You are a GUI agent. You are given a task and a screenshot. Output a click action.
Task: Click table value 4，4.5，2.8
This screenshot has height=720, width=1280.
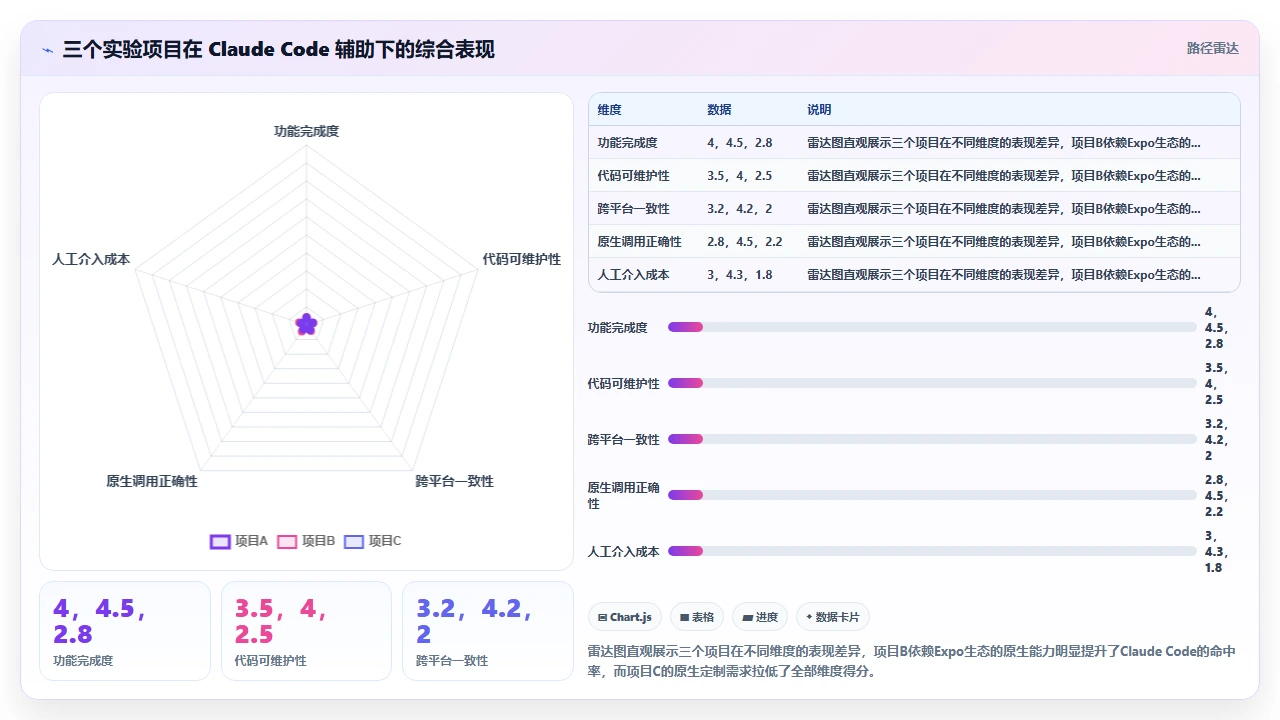tap(740, 143)
